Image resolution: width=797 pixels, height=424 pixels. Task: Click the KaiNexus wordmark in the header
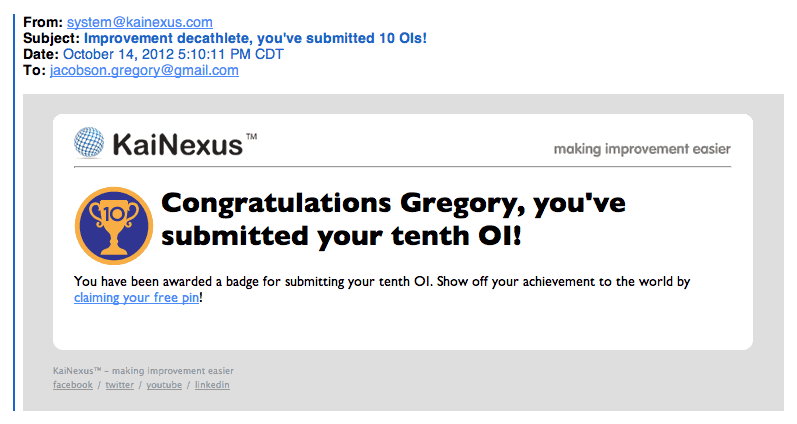pos(177,145)
